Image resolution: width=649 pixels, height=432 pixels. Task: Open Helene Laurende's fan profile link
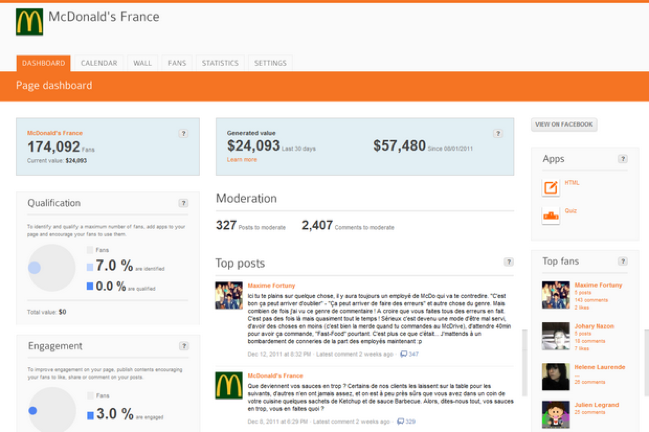pos(600,367)
